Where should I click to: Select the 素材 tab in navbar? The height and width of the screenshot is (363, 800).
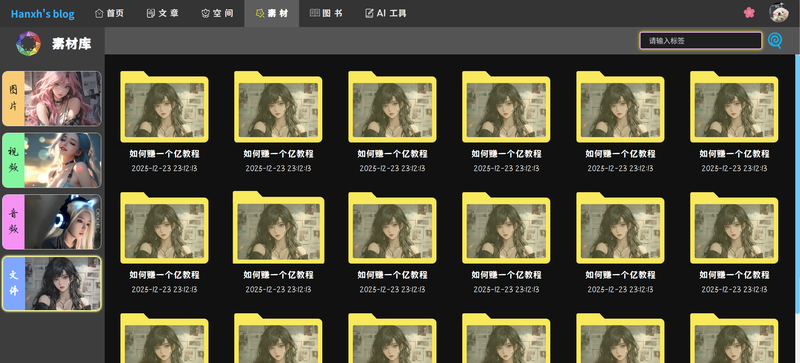tap(271, 13)
